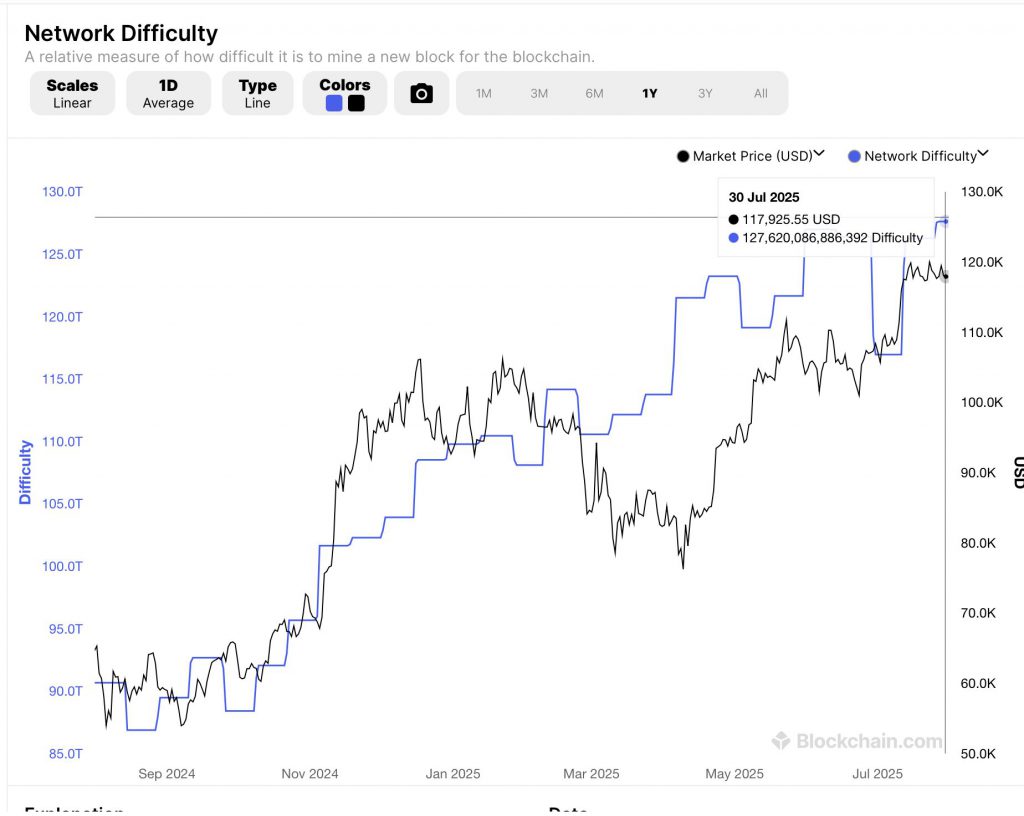Screen dimensions: 1024x816
Task: Click the blue difficulty dot in the tooltip
Action: [735, 238]
